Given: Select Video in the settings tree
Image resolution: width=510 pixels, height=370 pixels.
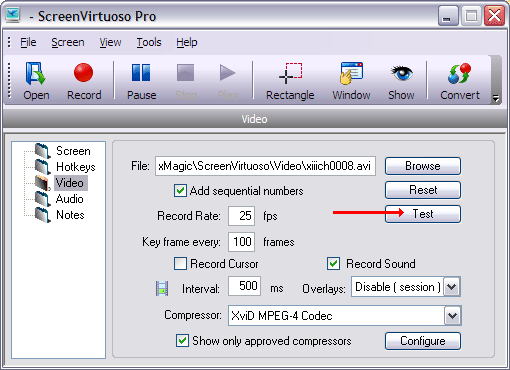Looking at the screenshot, I should coord(70,183).
